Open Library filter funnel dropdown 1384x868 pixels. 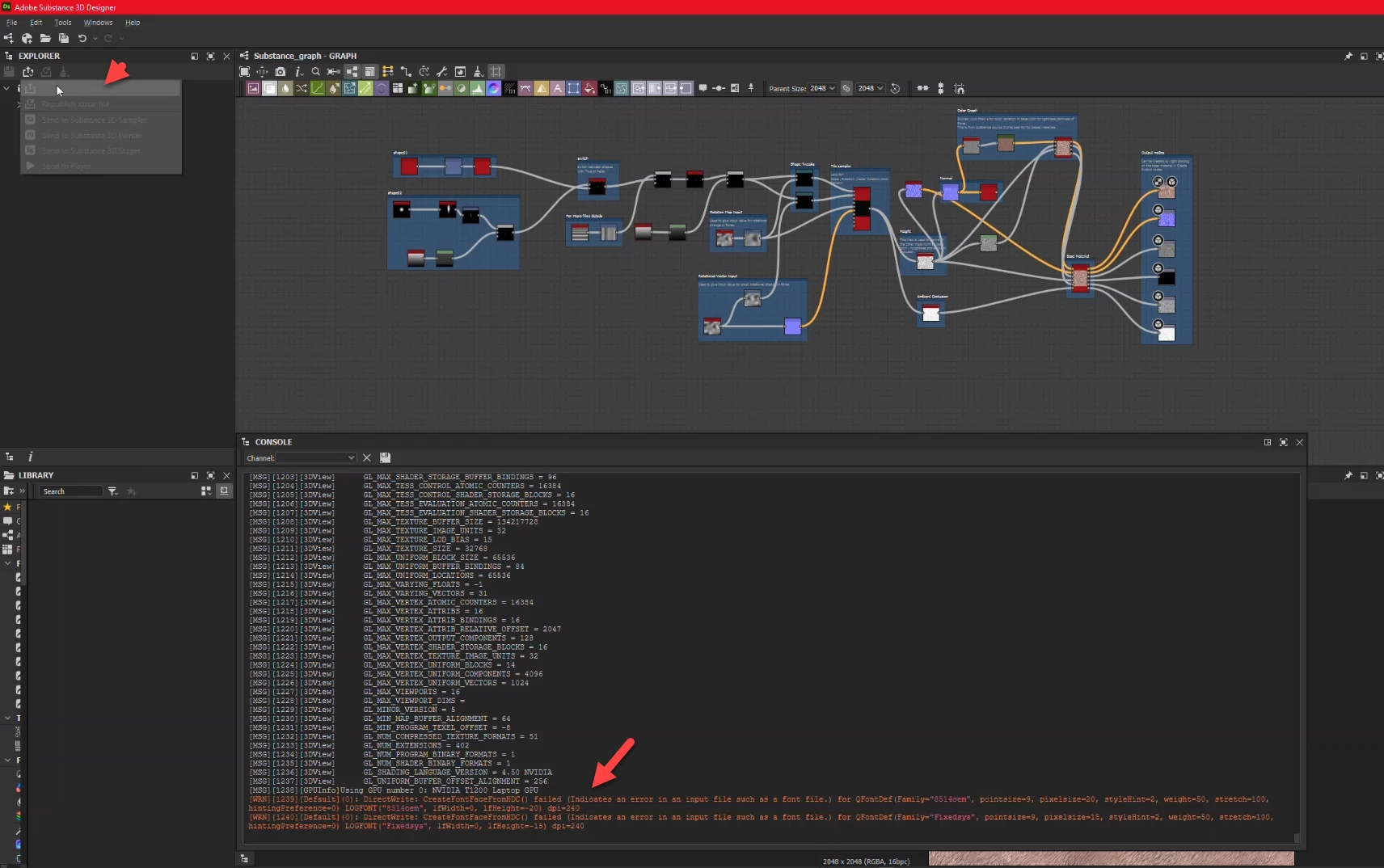(112, 491)
